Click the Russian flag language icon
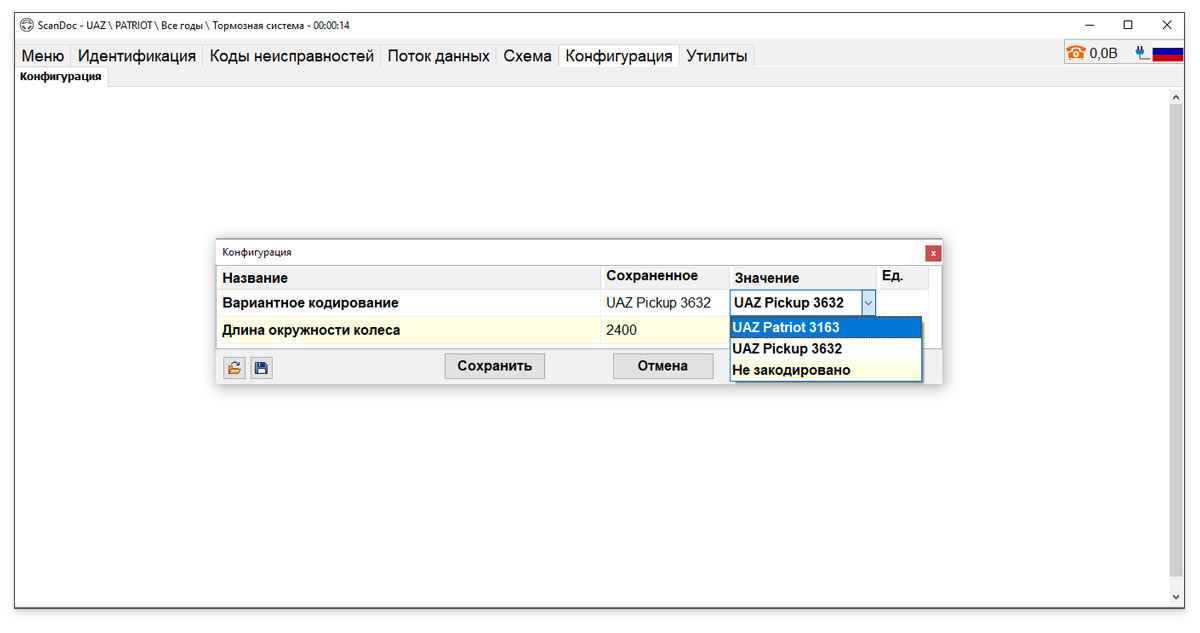Screen dimensions: 1200x633 [x=1167, y=53]
